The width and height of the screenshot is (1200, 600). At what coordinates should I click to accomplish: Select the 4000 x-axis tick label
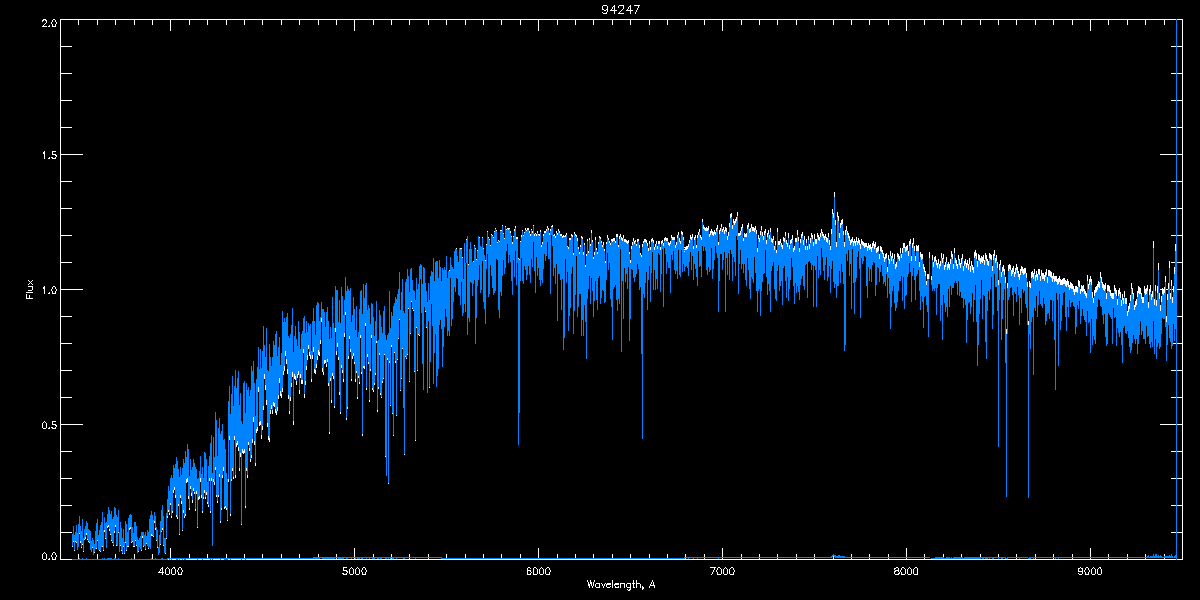tap(170, 572)
